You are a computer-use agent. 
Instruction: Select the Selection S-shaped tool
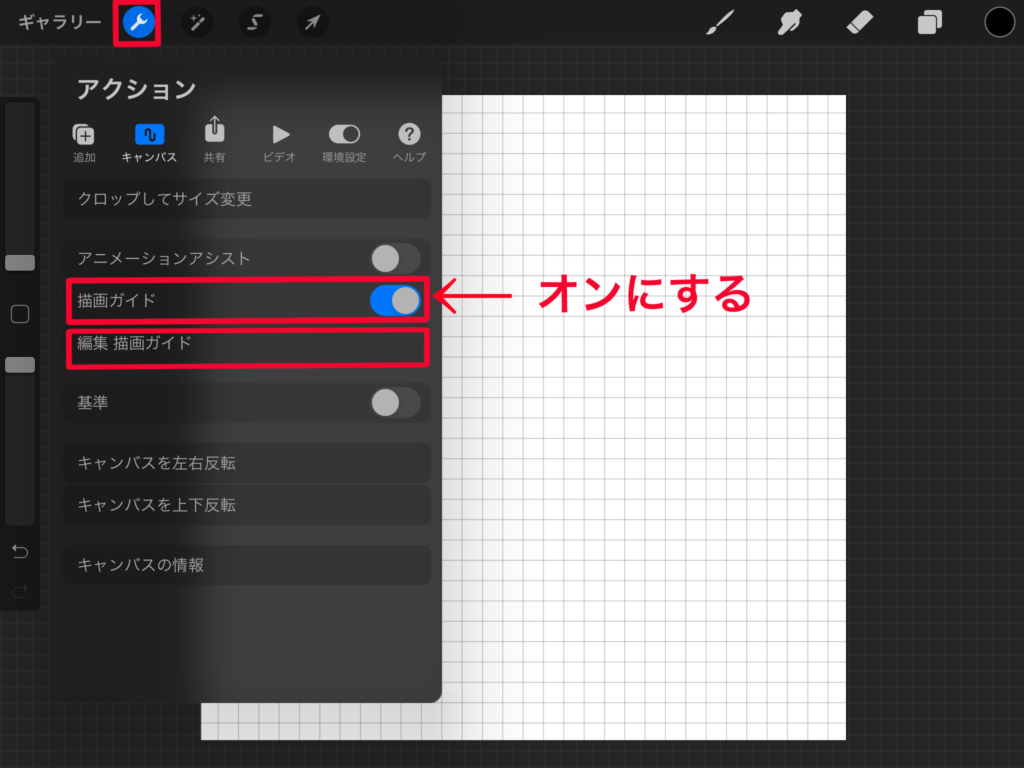tap(255, 23)
